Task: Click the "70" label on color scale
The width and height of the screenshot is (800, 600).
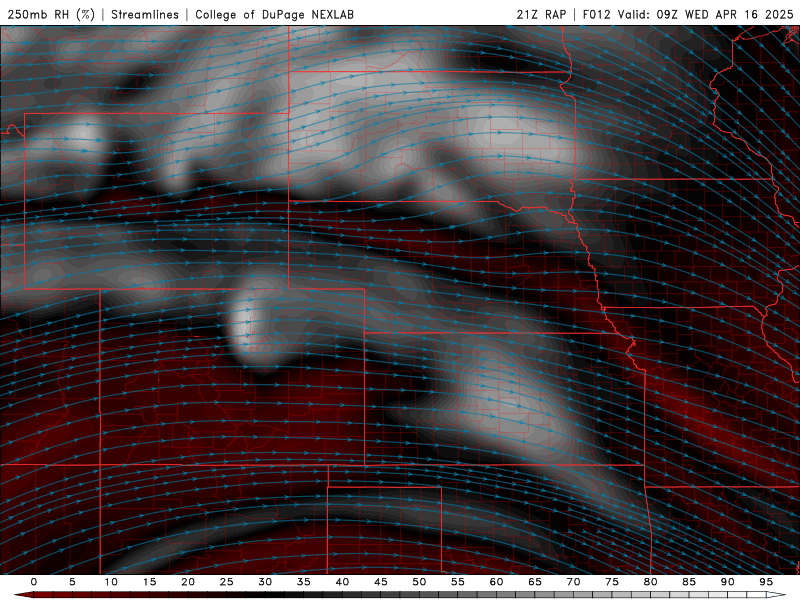Action: coord(573,582)
